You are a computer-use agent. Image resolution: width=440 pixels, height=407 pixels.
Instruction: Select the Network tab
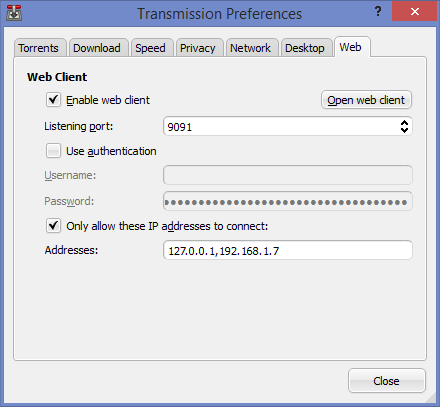[252, 48]
